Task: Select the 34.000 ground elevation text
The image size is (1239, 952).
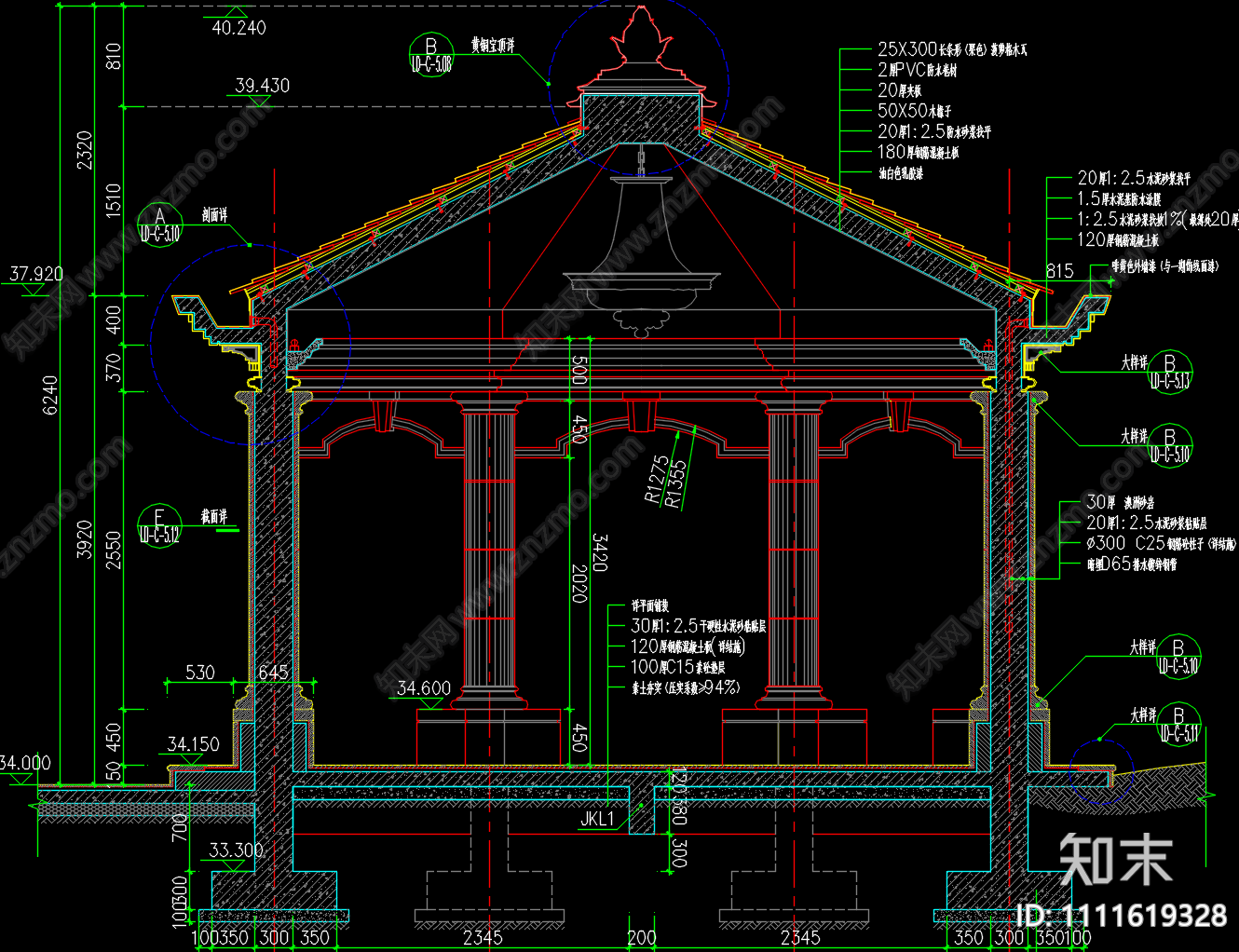Action: tap(24, 763)
